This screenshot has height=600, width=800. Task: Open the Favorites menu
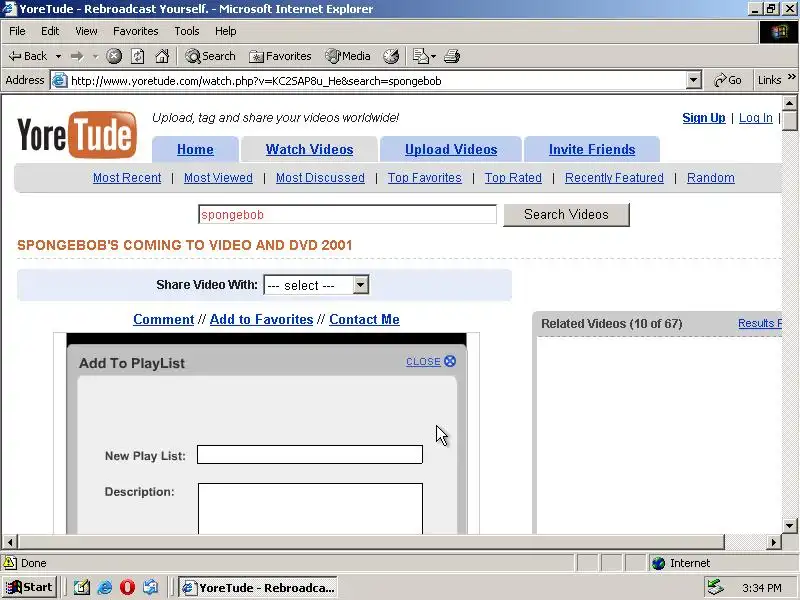pos(136,31)
